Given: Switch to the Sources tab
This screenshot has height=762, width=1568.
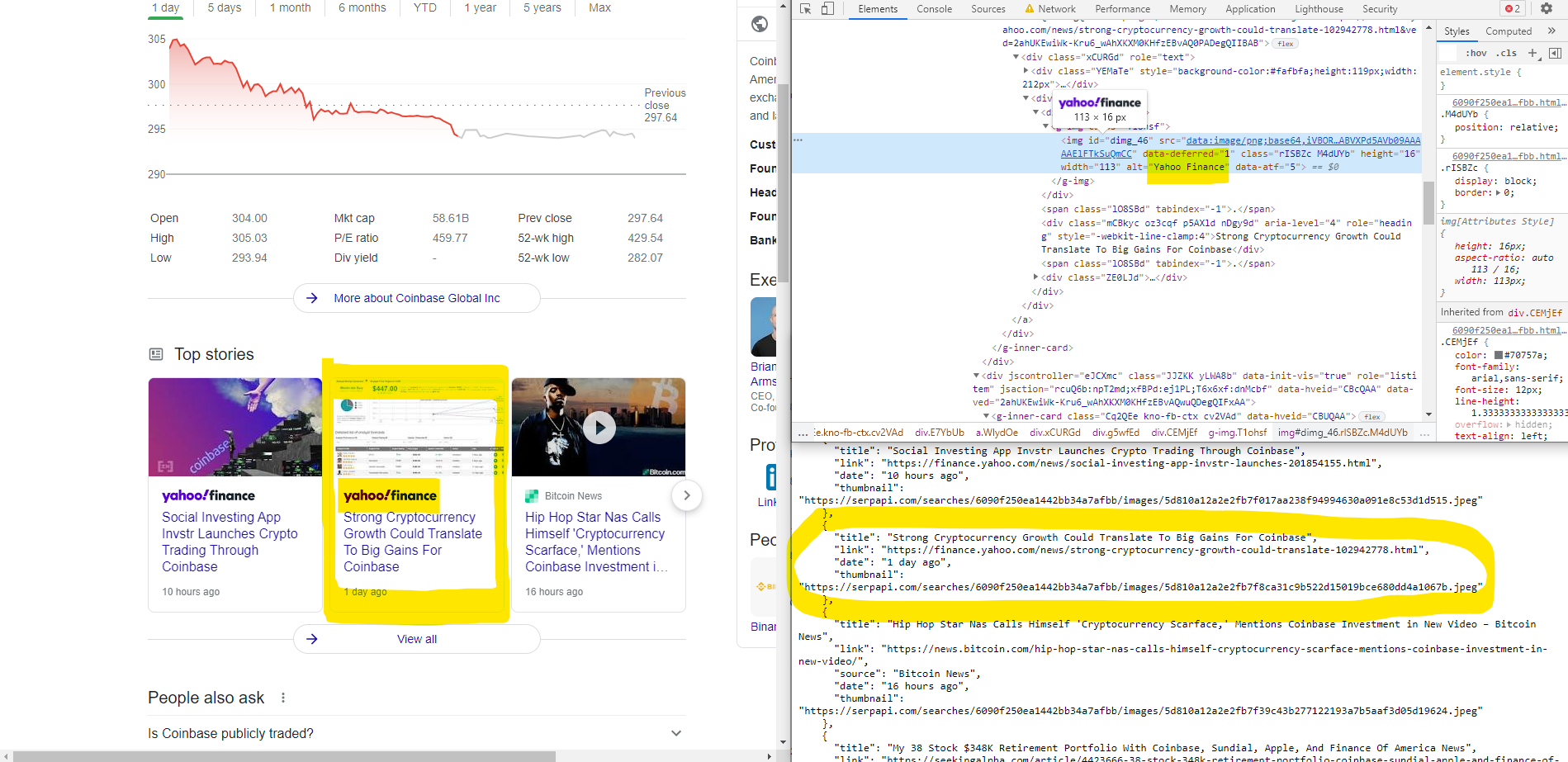Looking at the screenshot, I should pyautogui.click(x=988, y=9).
